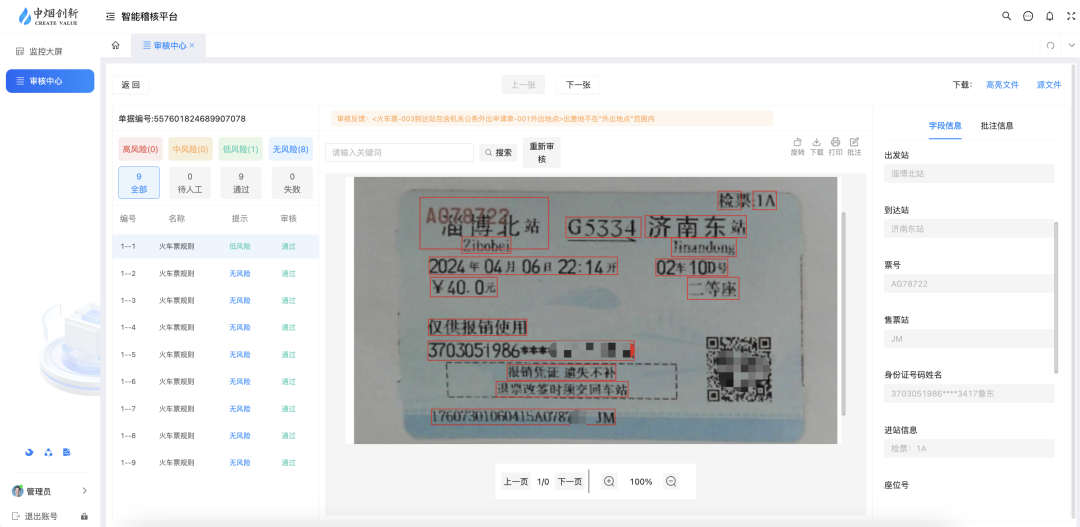Click the ticket image preview
The width and height of the screenshot is (1080, 527).
click(x=596, y=311)
